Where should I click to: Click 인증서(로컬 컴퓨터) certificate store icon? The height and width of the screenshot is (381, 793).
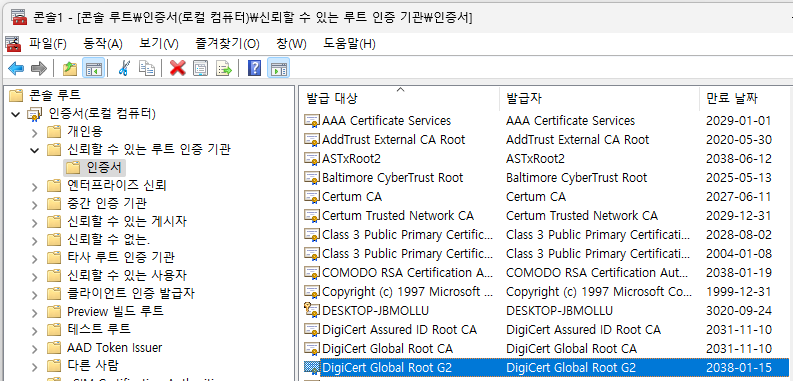coord(35,114)
